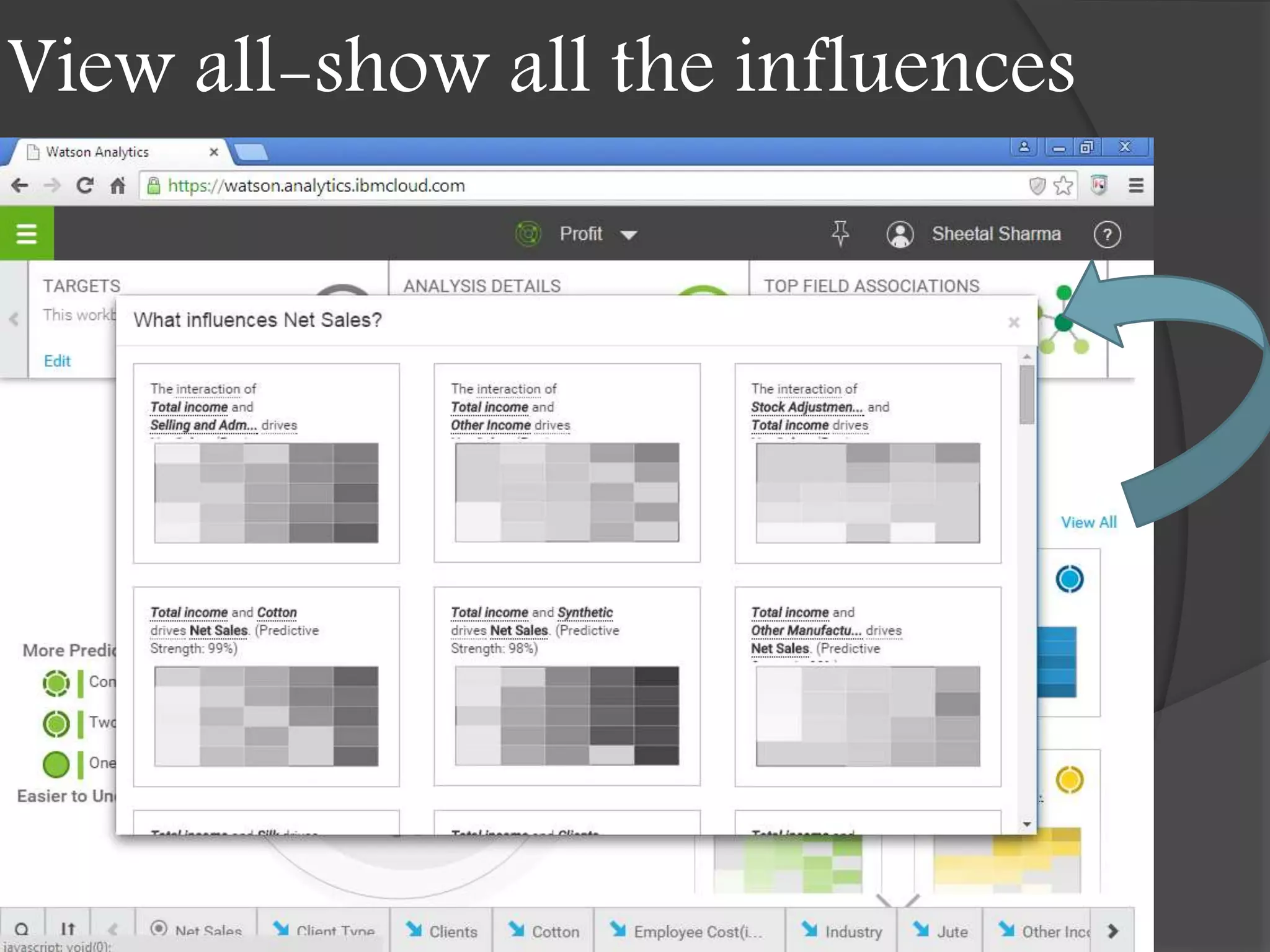The image size is (1270, 952).
Task: Click the TOP FIELD ASSOCIATIONS panel heading
Action: click(x=871, y=286)
